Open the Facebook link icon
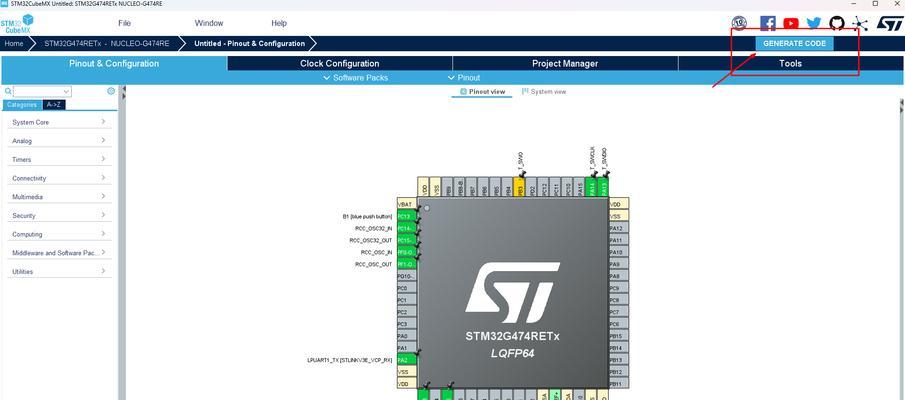Screen dimensions: 905x400 768,23
